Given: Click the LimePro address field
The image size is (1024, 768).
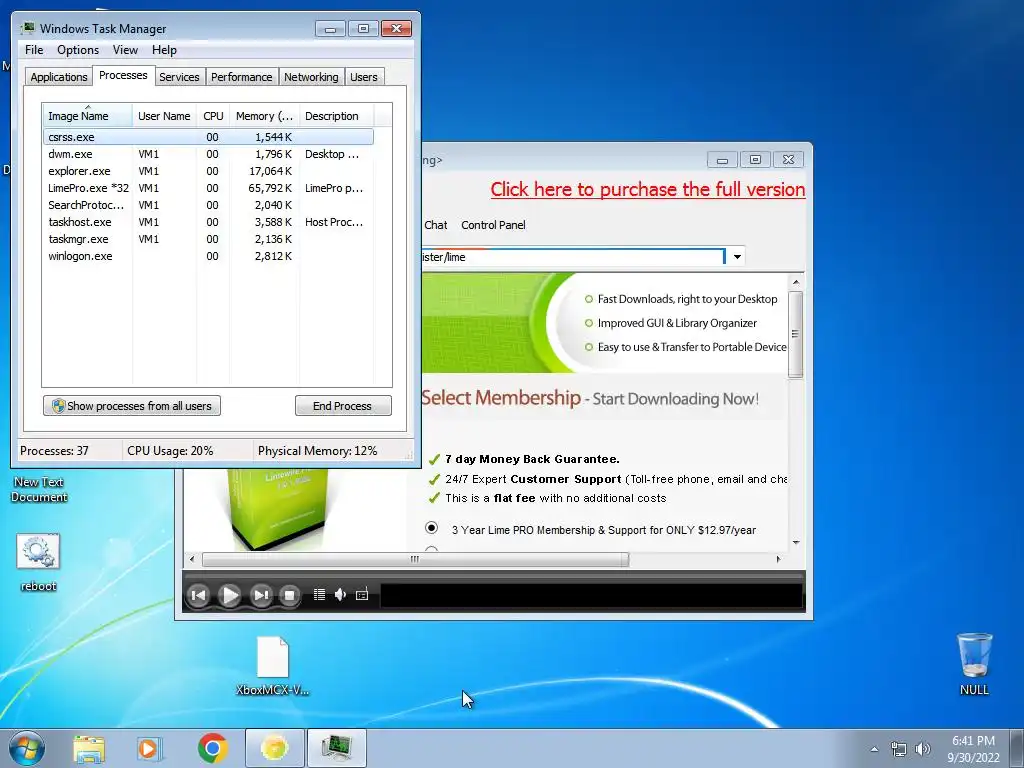Looking at the screenshot, I should [x=573, y=257].
